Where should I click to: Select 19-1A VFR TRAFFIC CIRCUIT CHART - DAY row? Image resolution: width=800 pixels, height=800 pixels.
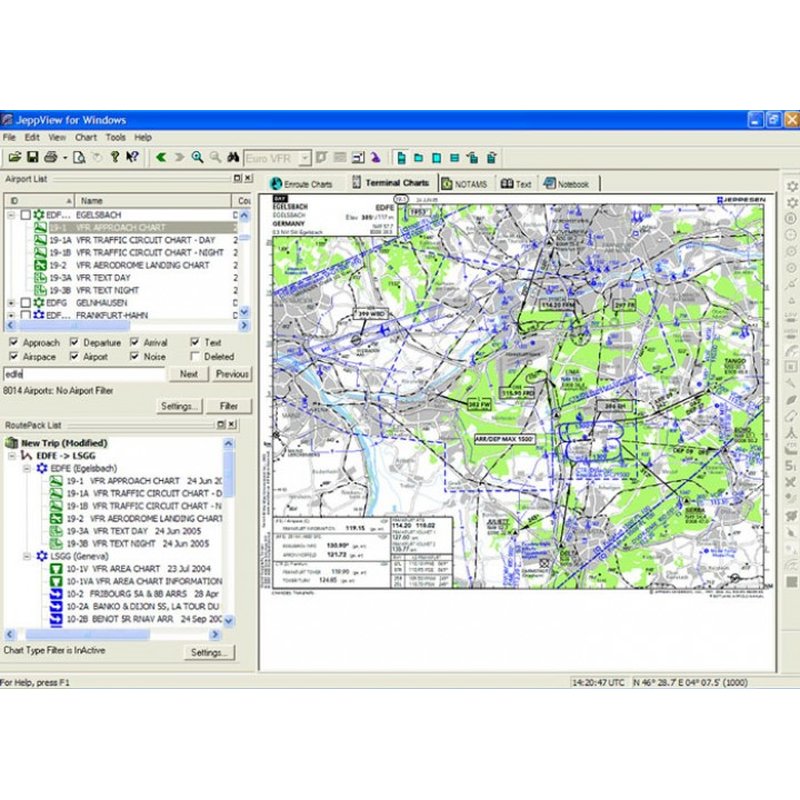(134, 240)
